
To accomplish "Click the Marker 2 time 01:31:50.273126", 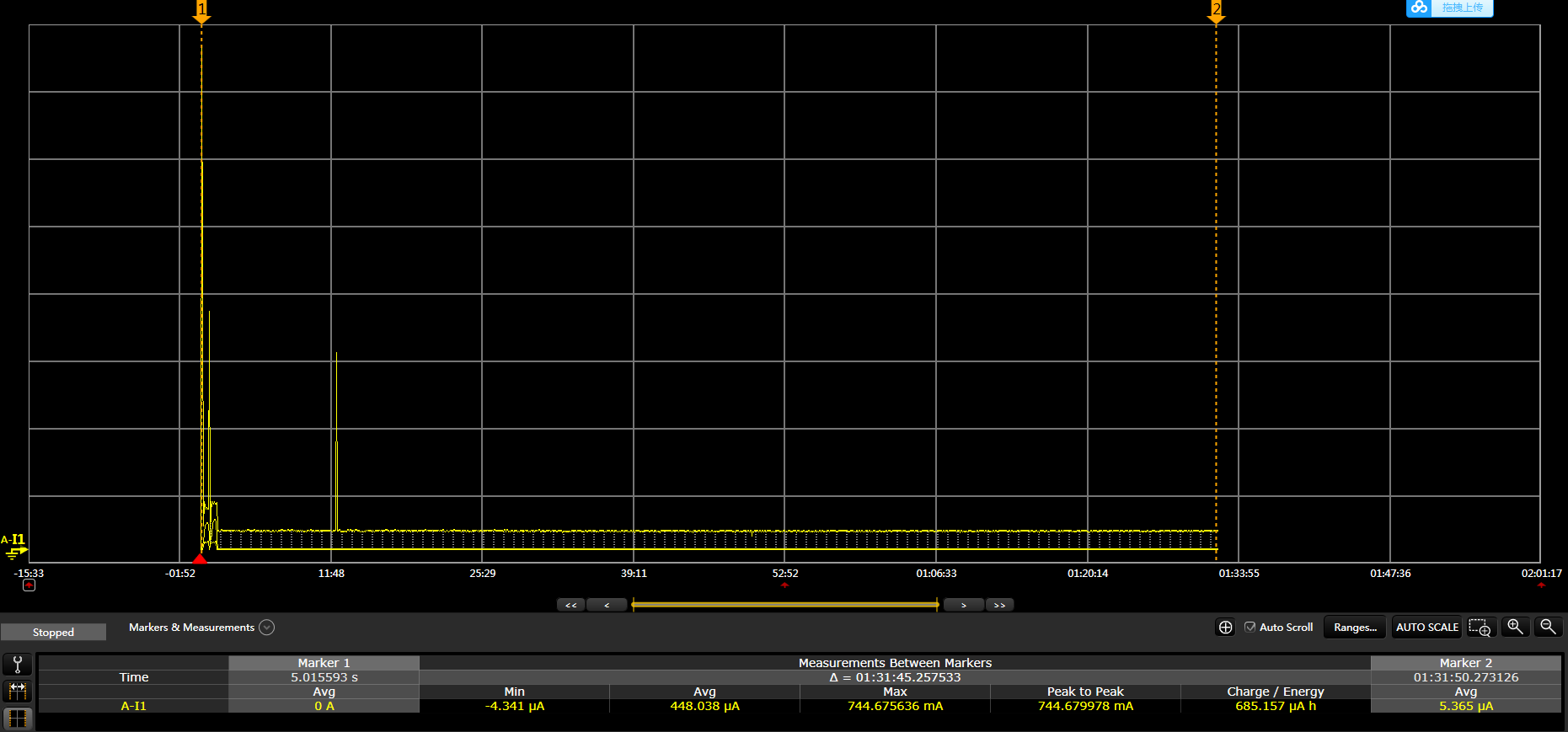I will [1465, 677].
